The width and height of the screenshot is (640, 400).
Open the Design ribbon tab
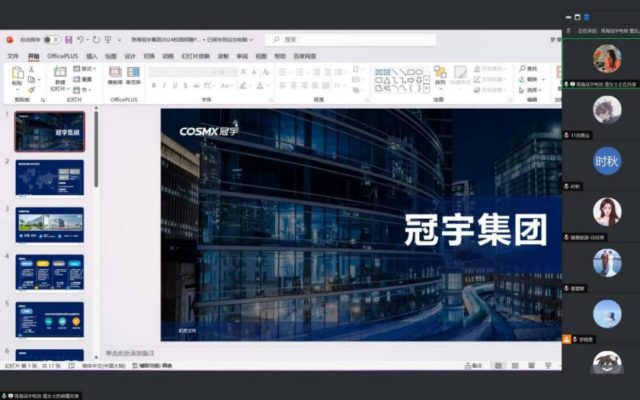[x=129, y=56]
